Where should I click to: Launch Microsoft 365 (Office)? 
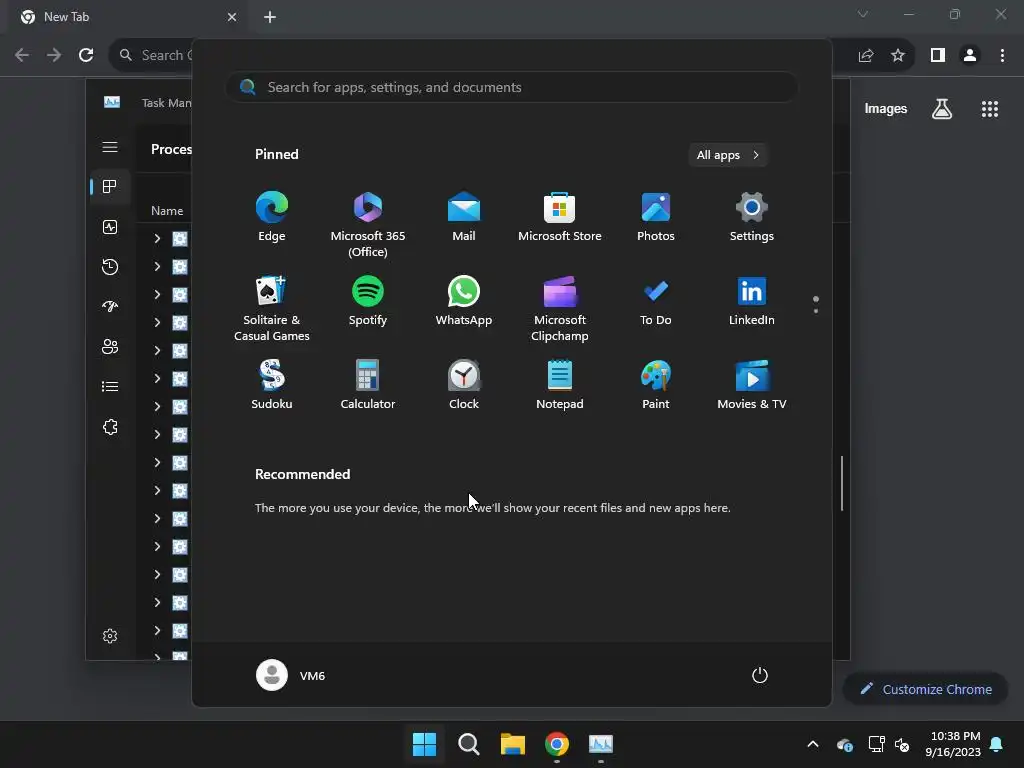(x=368, y=224)
